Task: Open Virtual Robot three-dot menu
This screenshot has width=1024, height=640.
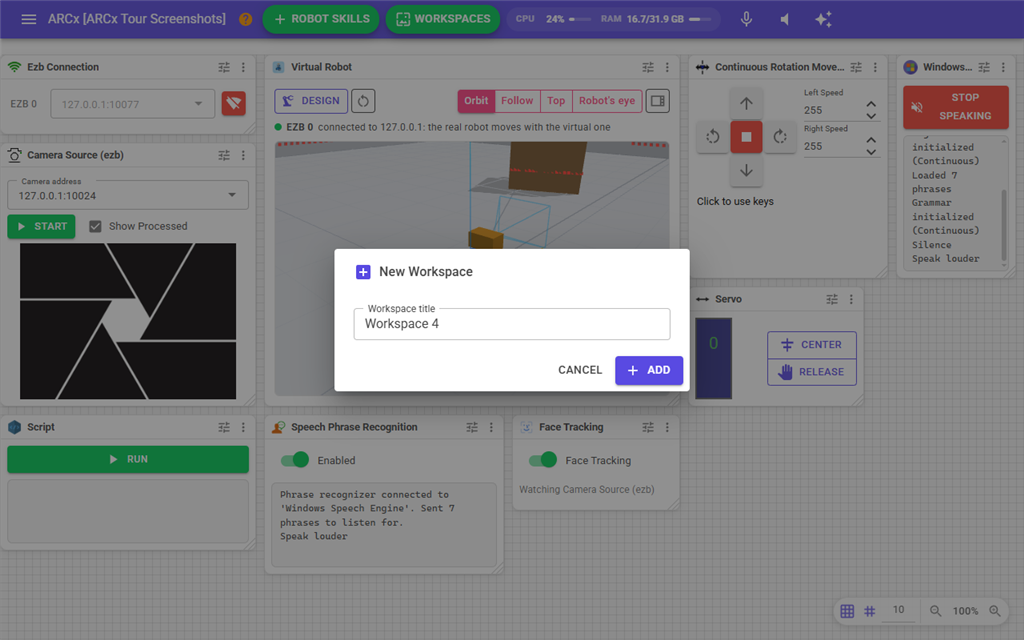Action: point(667,67)
